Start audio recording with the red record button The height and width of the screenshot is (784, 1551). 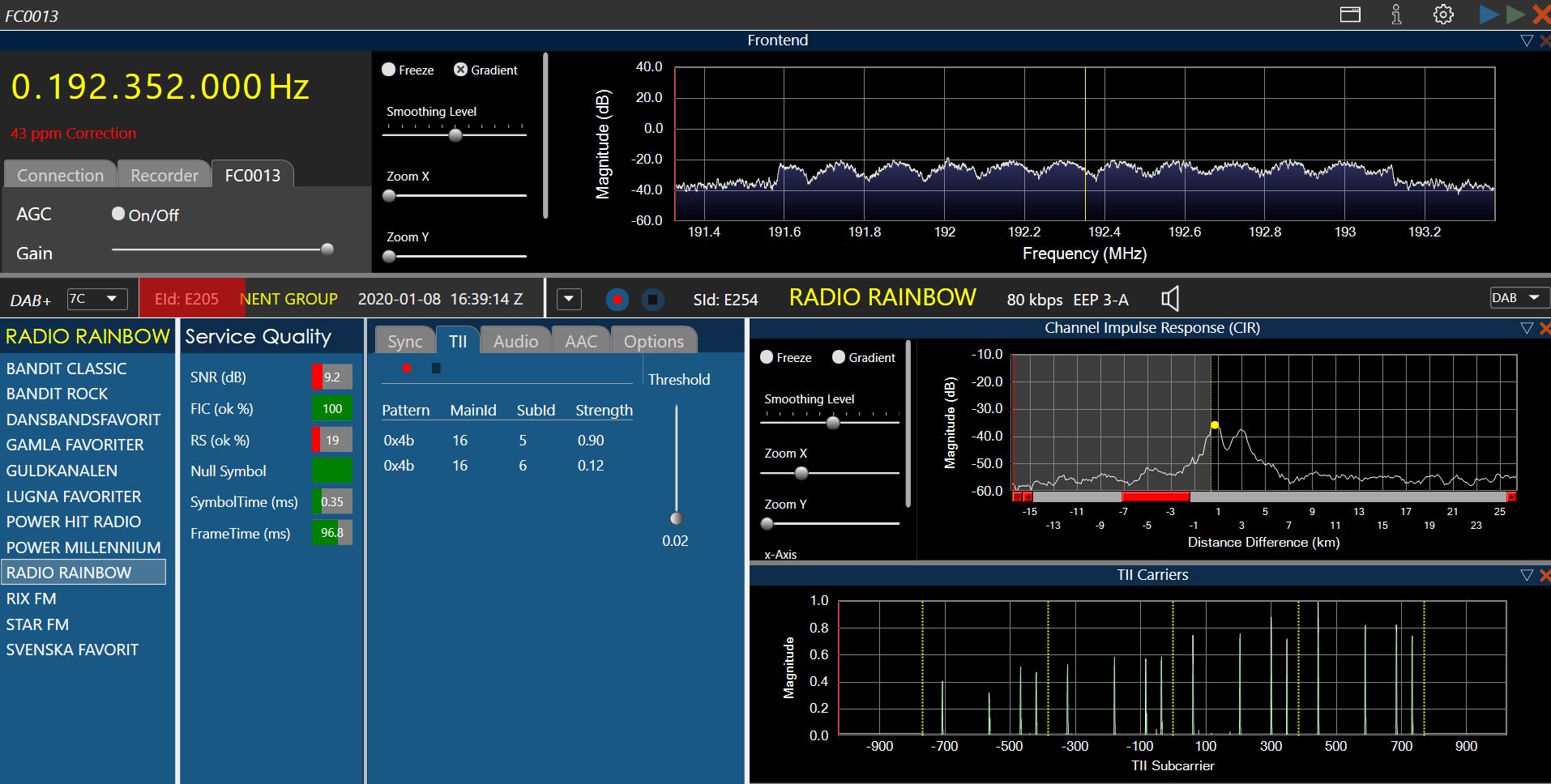pos(617,300)
